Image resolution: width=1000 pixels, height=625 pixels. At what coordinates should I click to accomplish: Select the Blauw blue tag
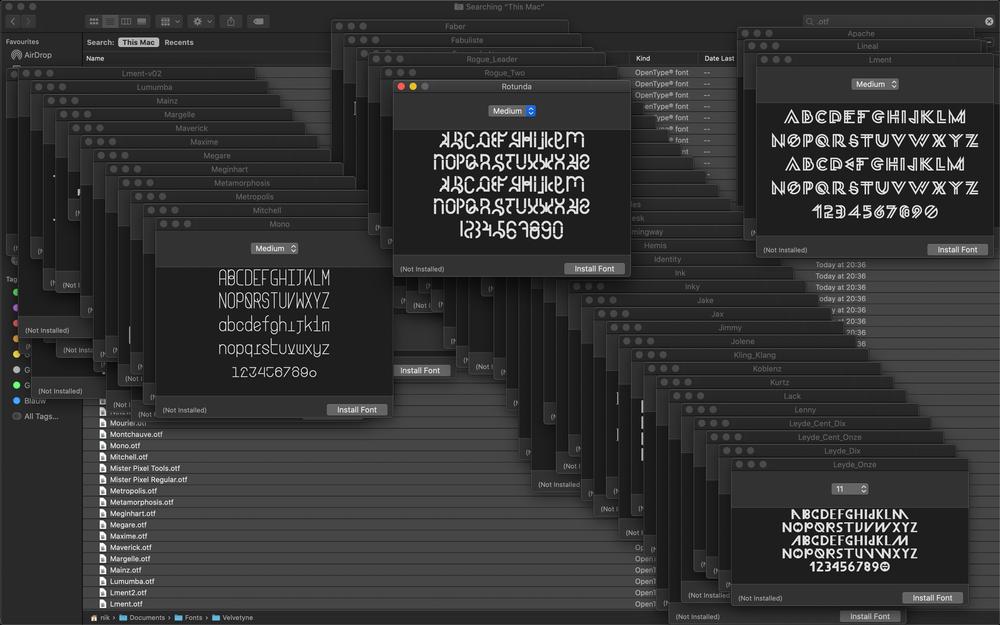click(29, 401)
